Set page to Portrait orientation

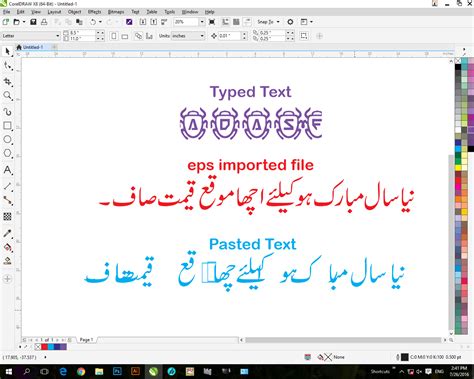[114, 36]
